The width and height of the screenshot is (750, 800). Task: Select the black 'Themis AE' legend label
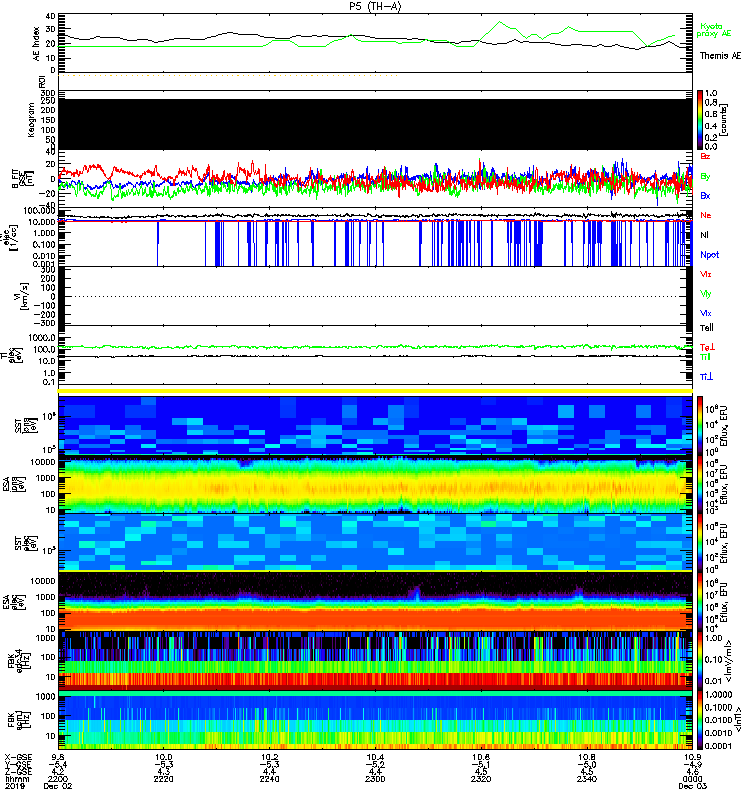click(720, 56)
